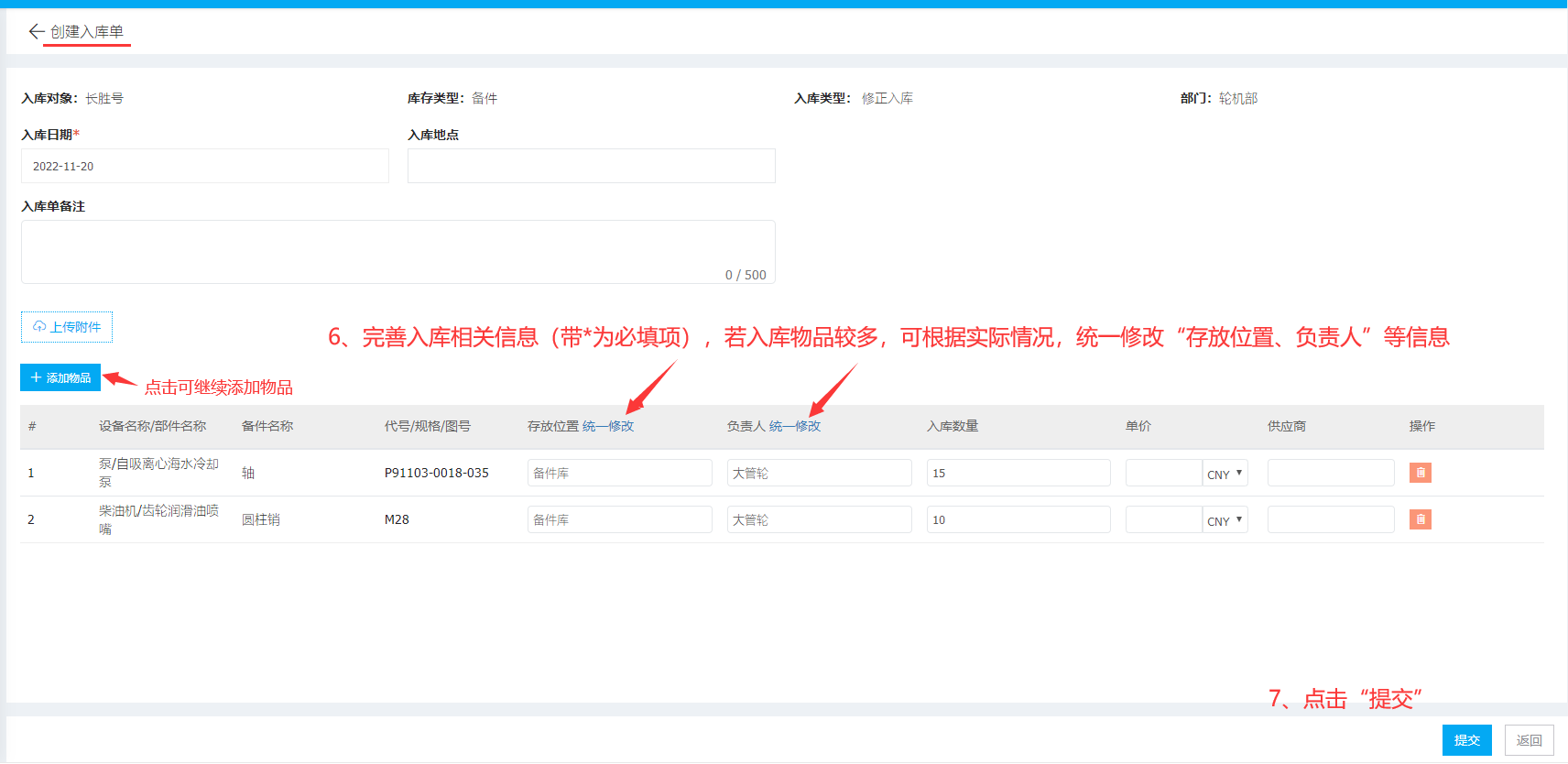Click the 入库数量 field showing 15

[x=1018, y=473]
